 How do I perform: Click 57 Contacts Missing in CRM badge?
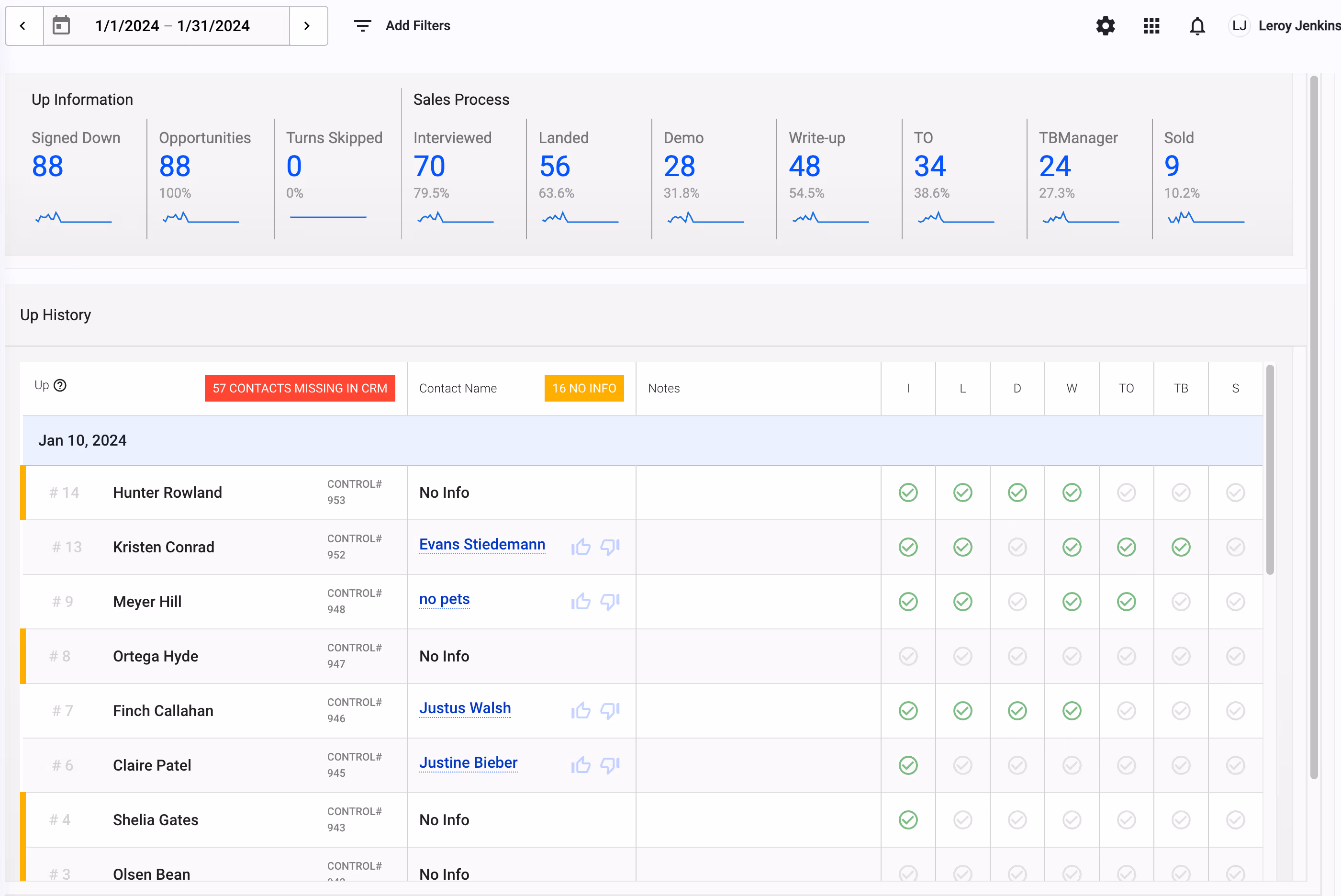[x=300, y=389]
